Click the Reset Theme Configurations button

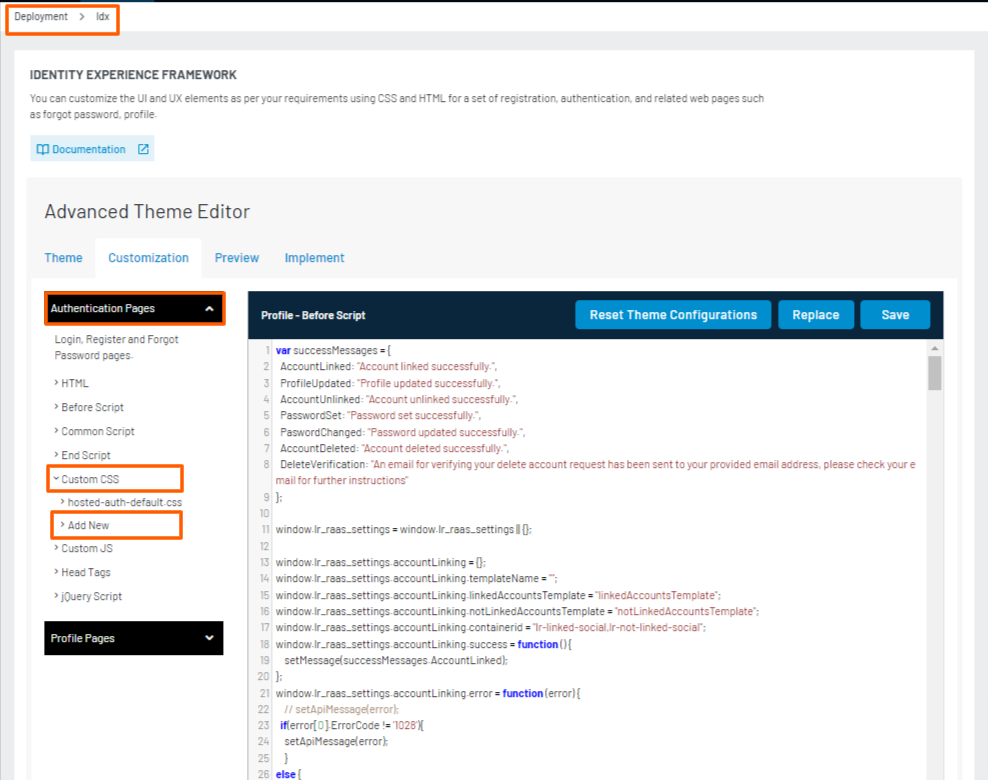[x=672, y=314]
